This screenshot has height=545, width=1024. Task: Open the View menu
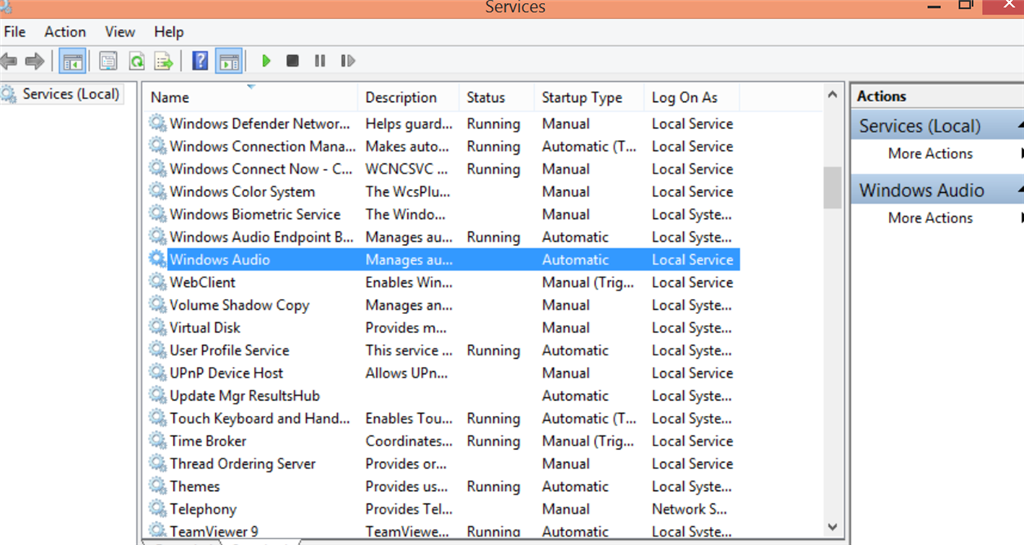pyautogui.click(x=120, y=32)
